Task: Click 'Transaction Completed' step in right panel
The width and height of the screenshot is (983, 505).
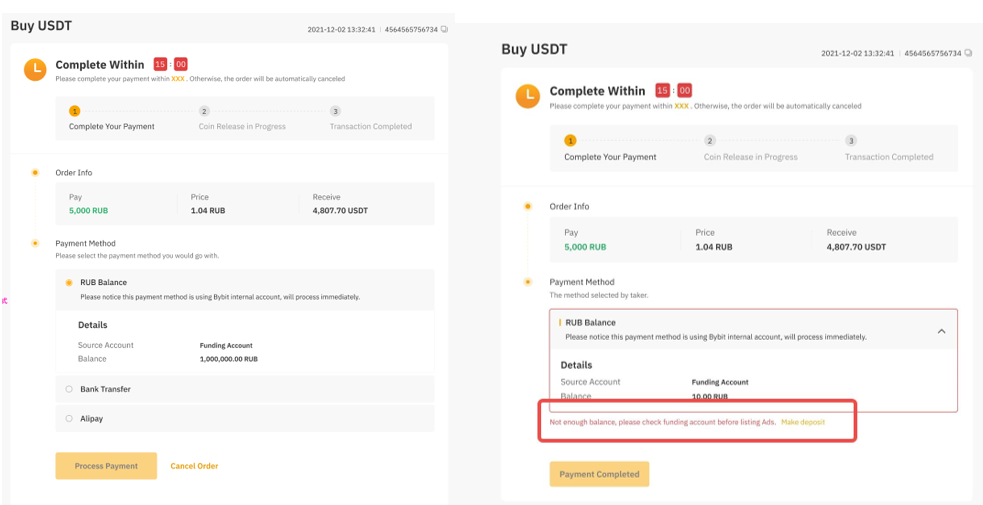Action: coord(888,157)
